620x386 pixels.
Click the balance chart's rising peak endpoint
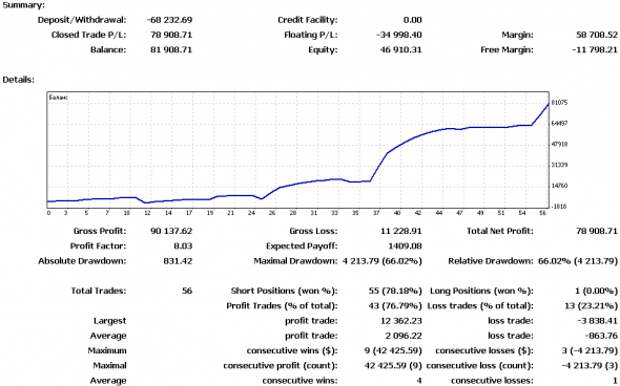point(548,104)
